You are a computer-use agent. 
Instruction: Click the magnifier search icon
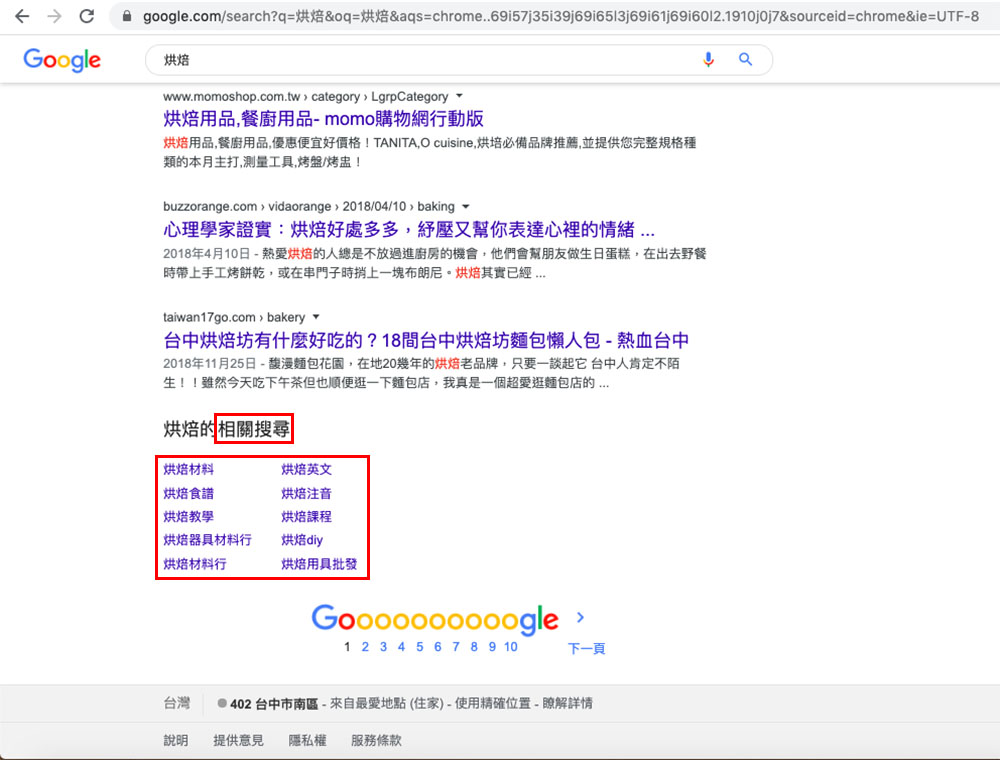pyautogui.click(x=745, y=60)
